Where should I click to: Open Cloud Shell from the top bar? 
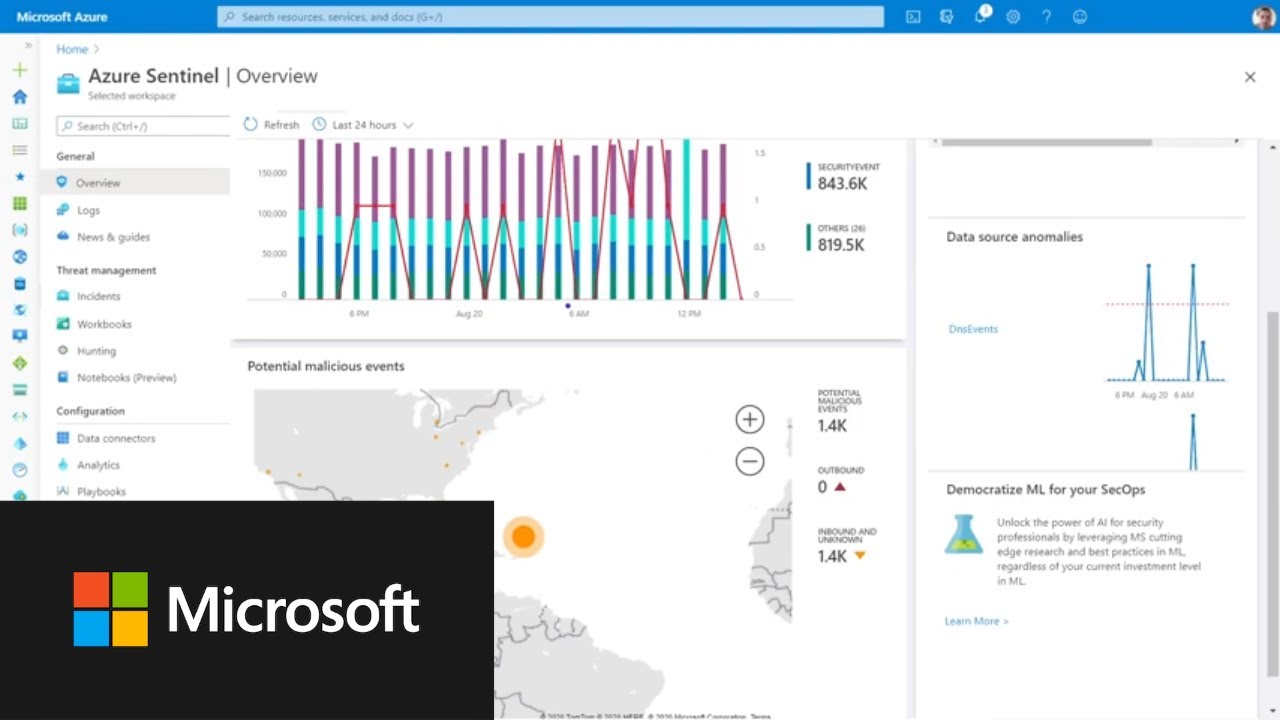pyautogui.click(x=913, y=17)
